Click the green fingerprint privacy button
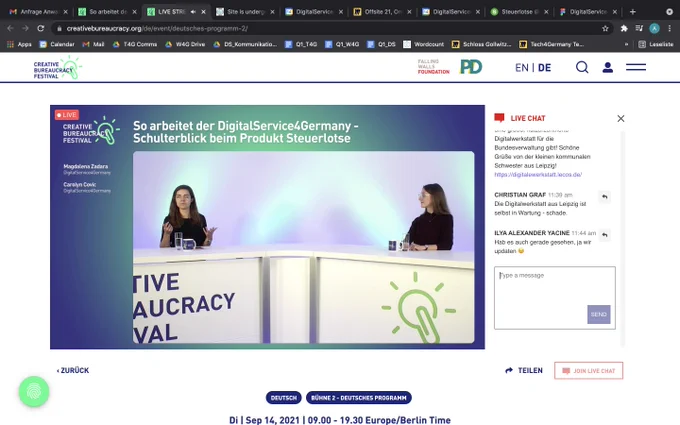This screenshot has height=425, width=680. 34,392
